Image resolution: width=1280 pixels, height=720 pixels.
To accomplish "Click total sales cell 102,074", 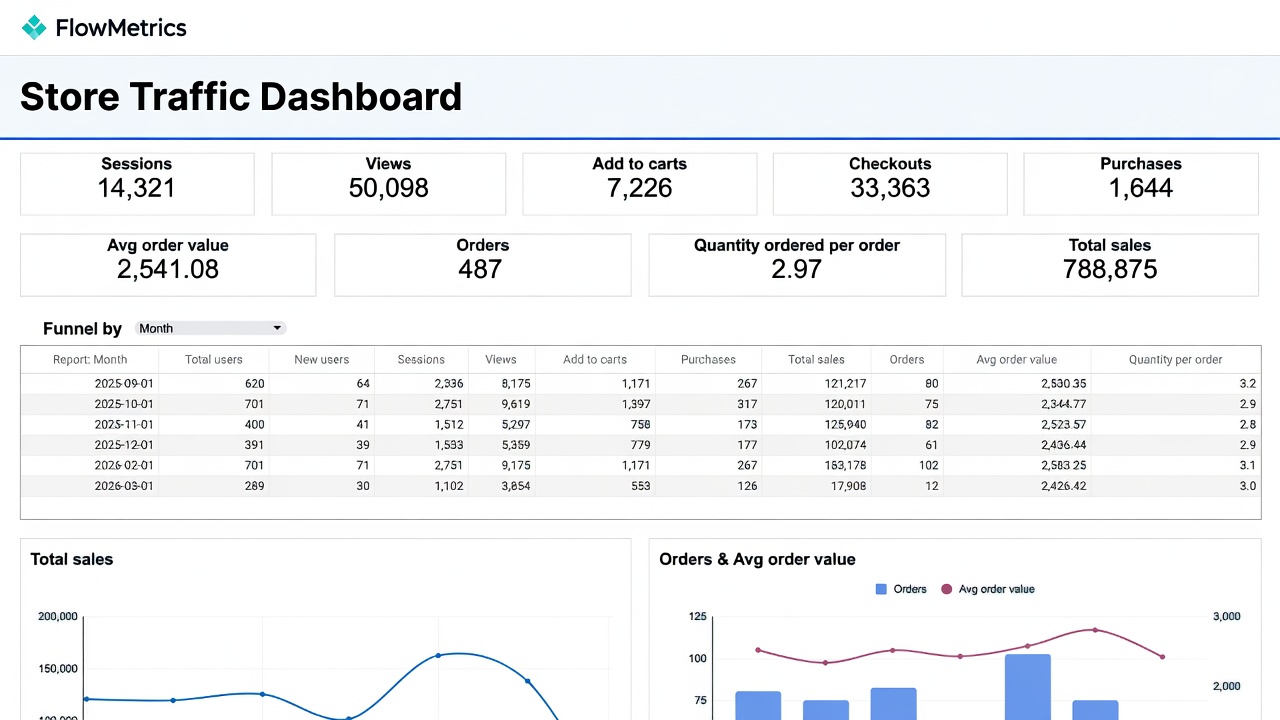I will point(845,445).
